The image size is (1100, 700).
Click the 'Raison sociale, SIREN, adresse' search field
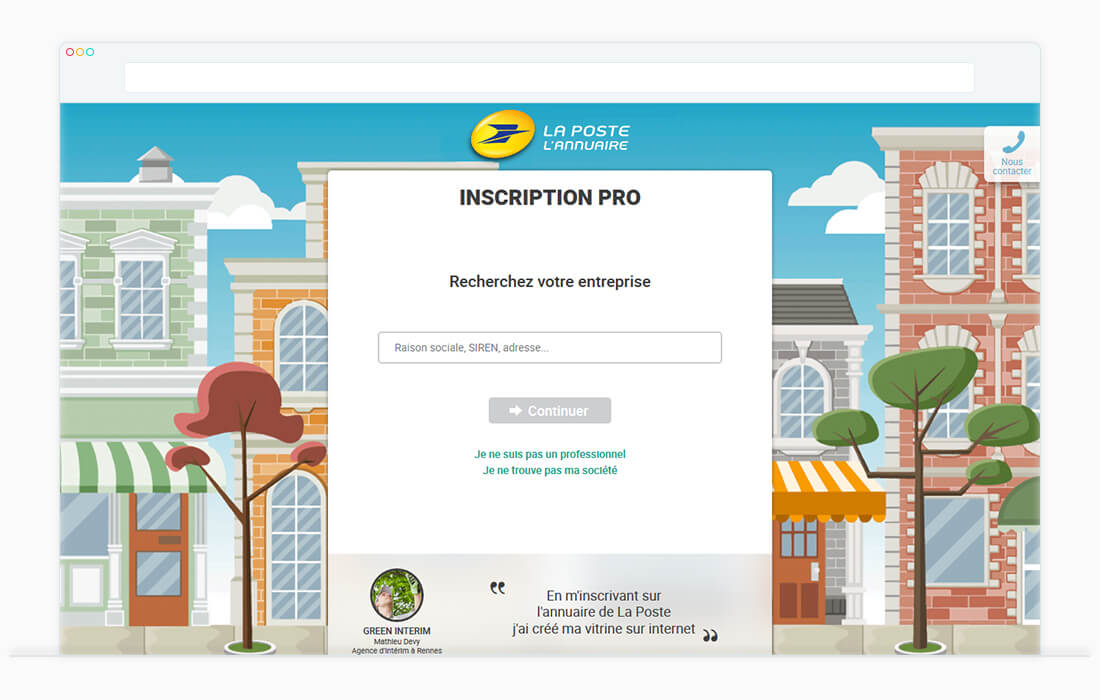tap(549, 348)
